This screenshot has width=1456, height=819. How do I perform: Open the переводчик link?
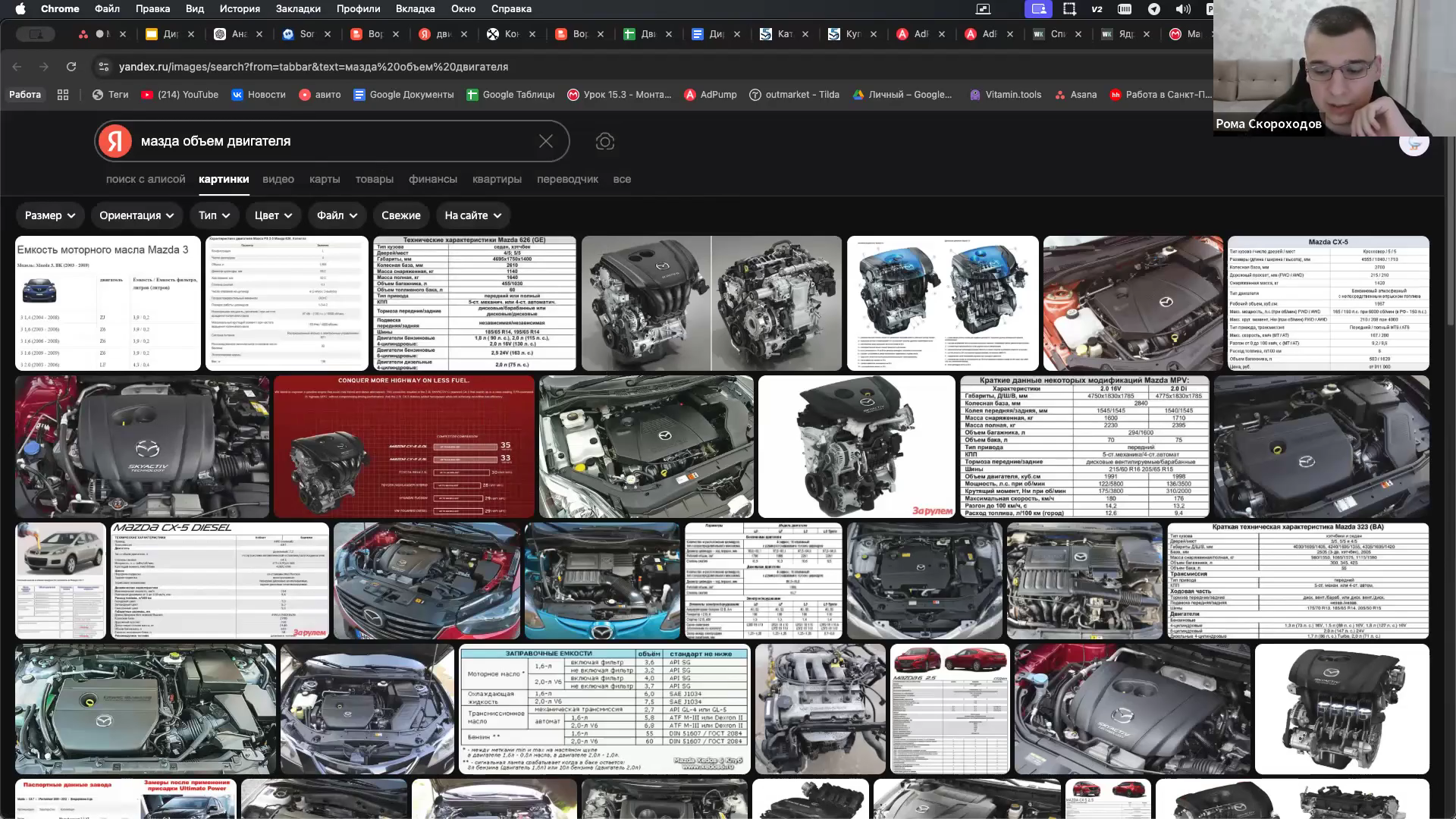pos(567,180)
